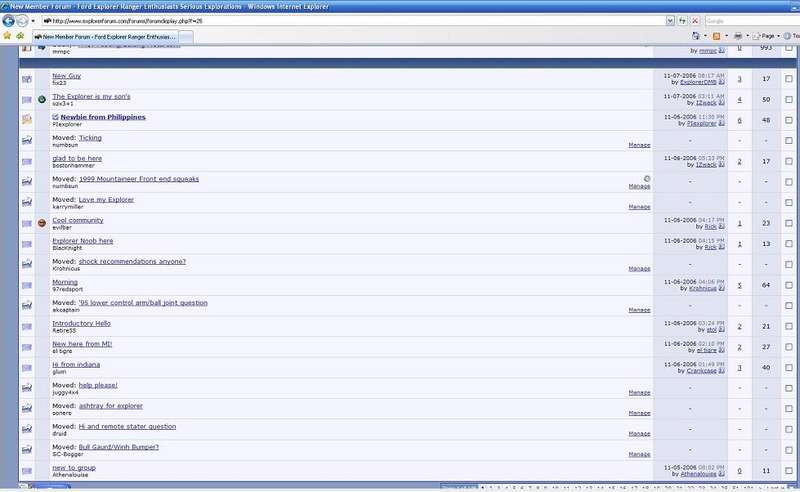Image resolution: width=800 pixels, height=492 pixels.
Task: Select the New Member Forum browser tab
Action: click(105, 37)
